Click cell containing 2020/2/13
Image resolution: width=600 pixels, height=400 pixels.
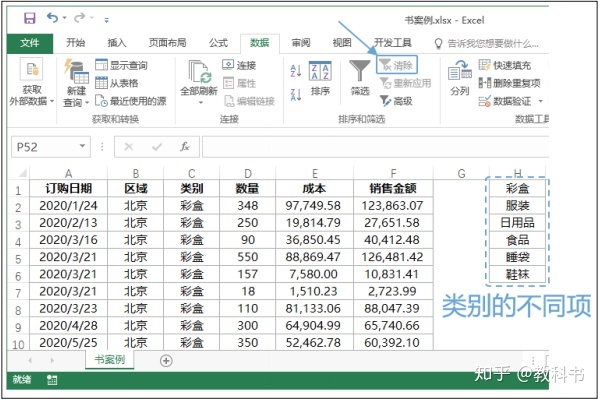[68, 223]
